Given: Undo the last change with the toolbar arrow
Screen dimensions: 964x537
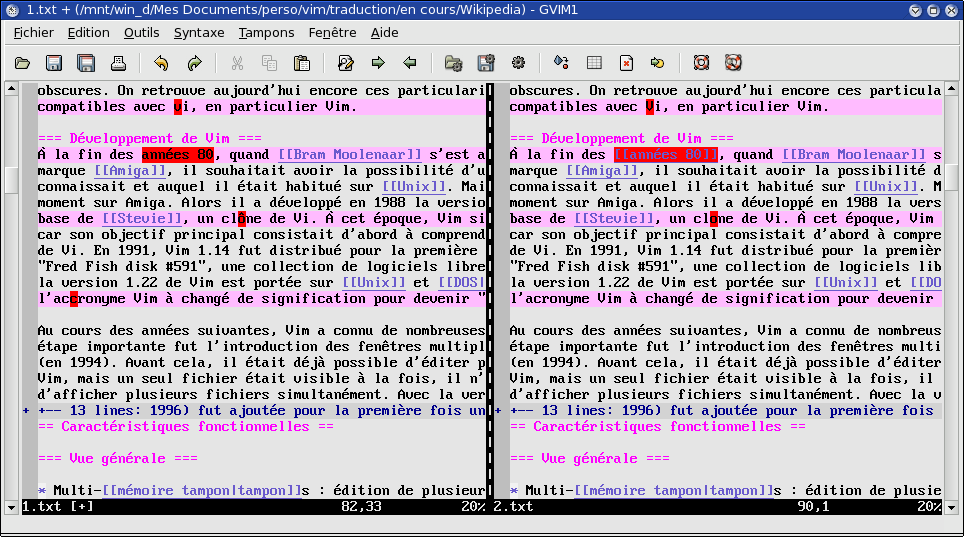Looking at the screenshot, I should (x=161, y=63).
